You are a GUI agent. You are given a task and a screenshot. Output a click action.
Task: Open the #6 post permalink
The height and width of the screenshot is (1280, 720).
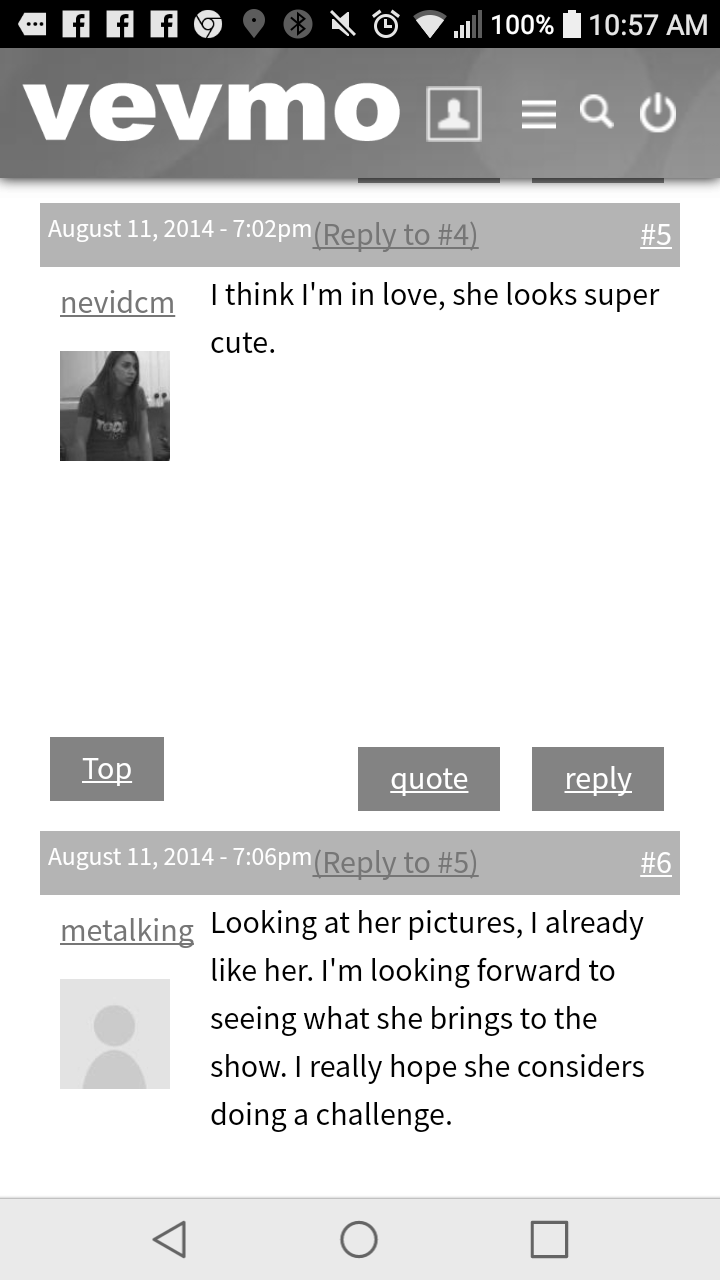click(x=656, y=863)
